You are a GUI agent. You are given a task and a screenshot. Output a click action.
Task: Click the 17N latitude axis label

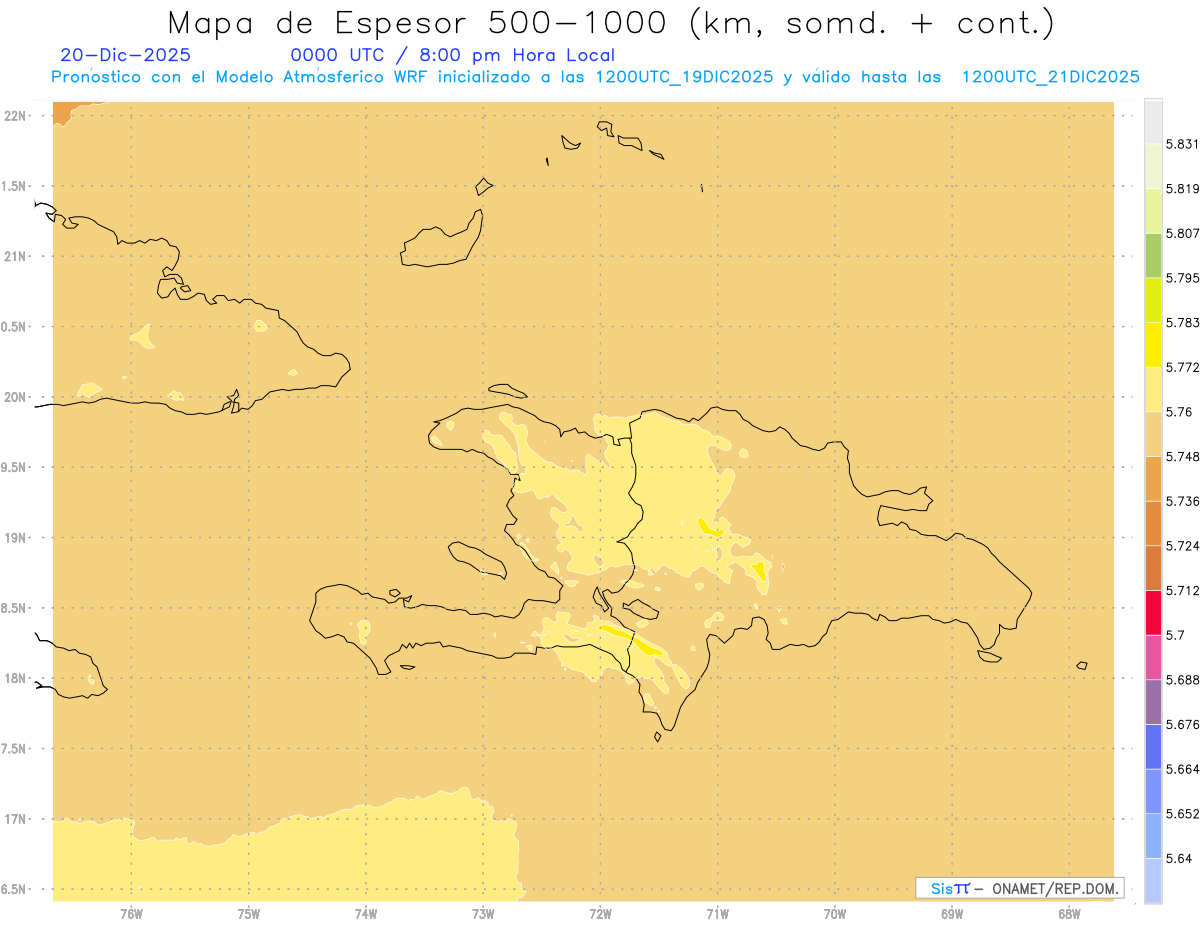[16, 819]
